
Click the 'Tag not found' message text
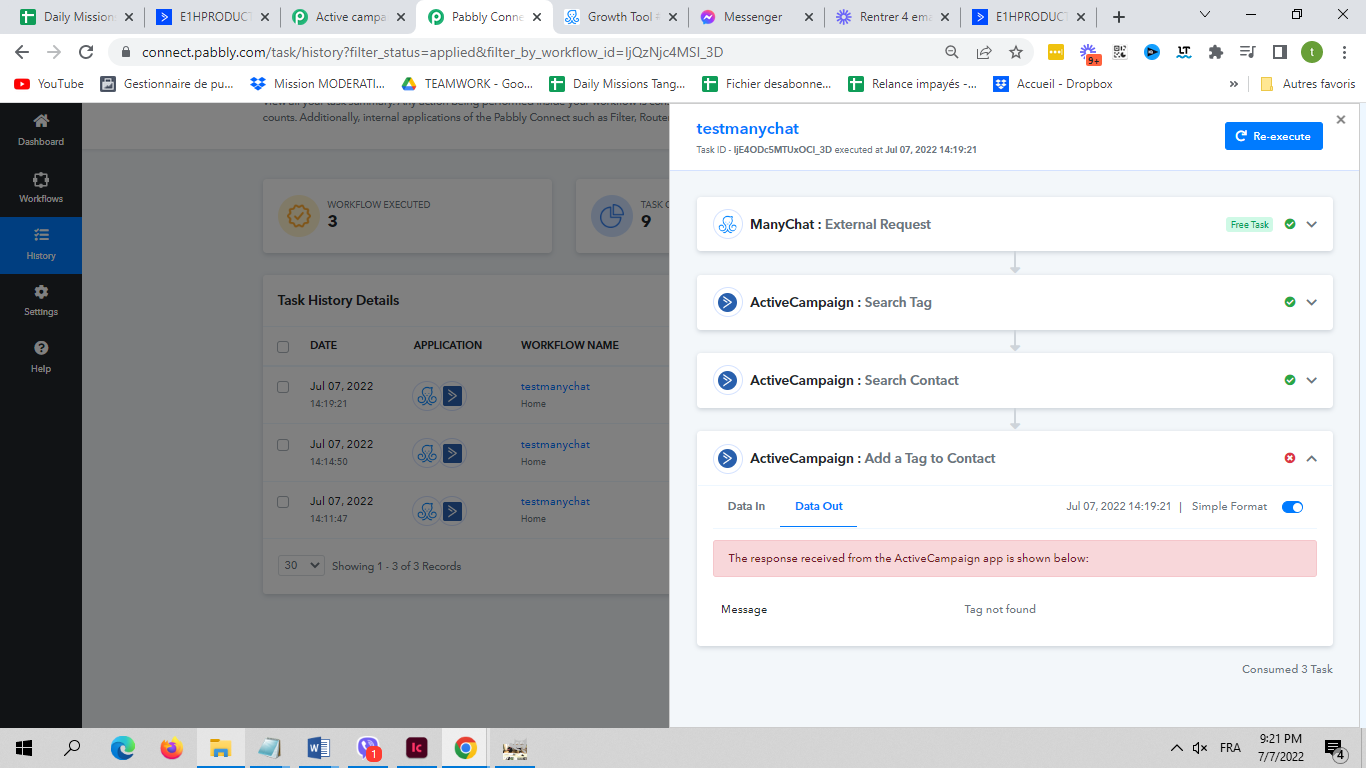[x=1000, y=609]
